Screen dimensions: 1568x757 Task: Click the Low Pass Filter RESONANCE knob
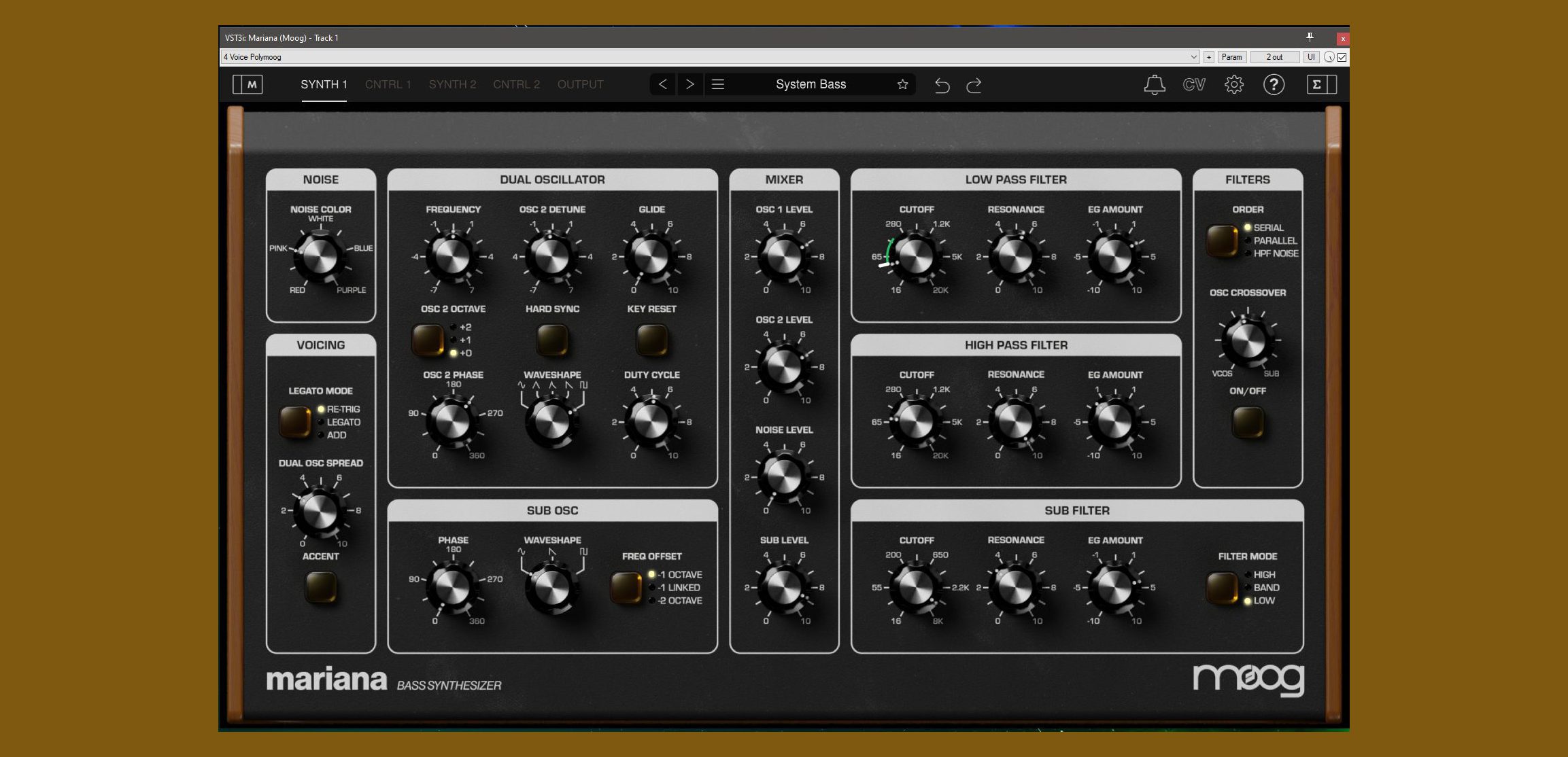point(1015,257)
